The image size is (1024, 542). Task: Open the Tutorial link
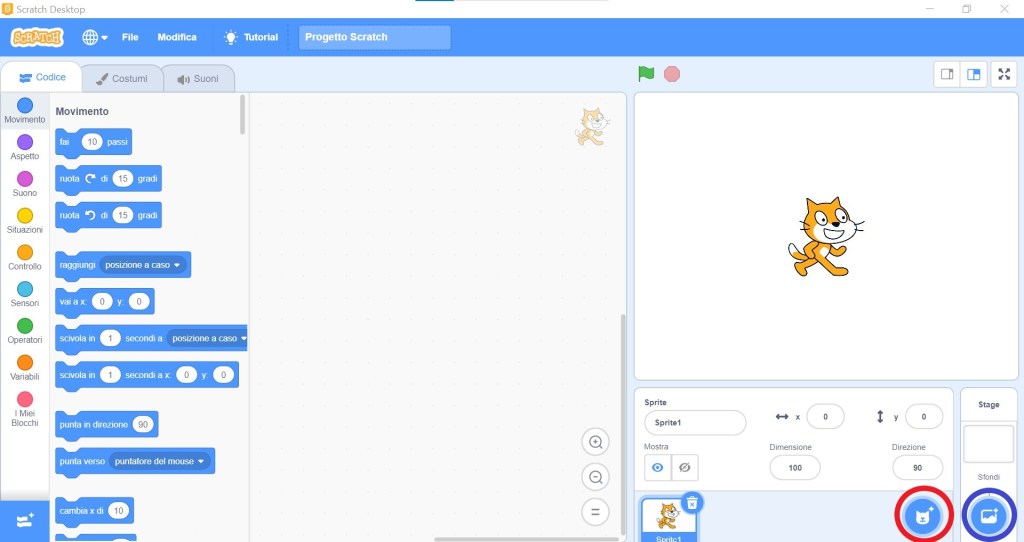click(x=251, y=37)
